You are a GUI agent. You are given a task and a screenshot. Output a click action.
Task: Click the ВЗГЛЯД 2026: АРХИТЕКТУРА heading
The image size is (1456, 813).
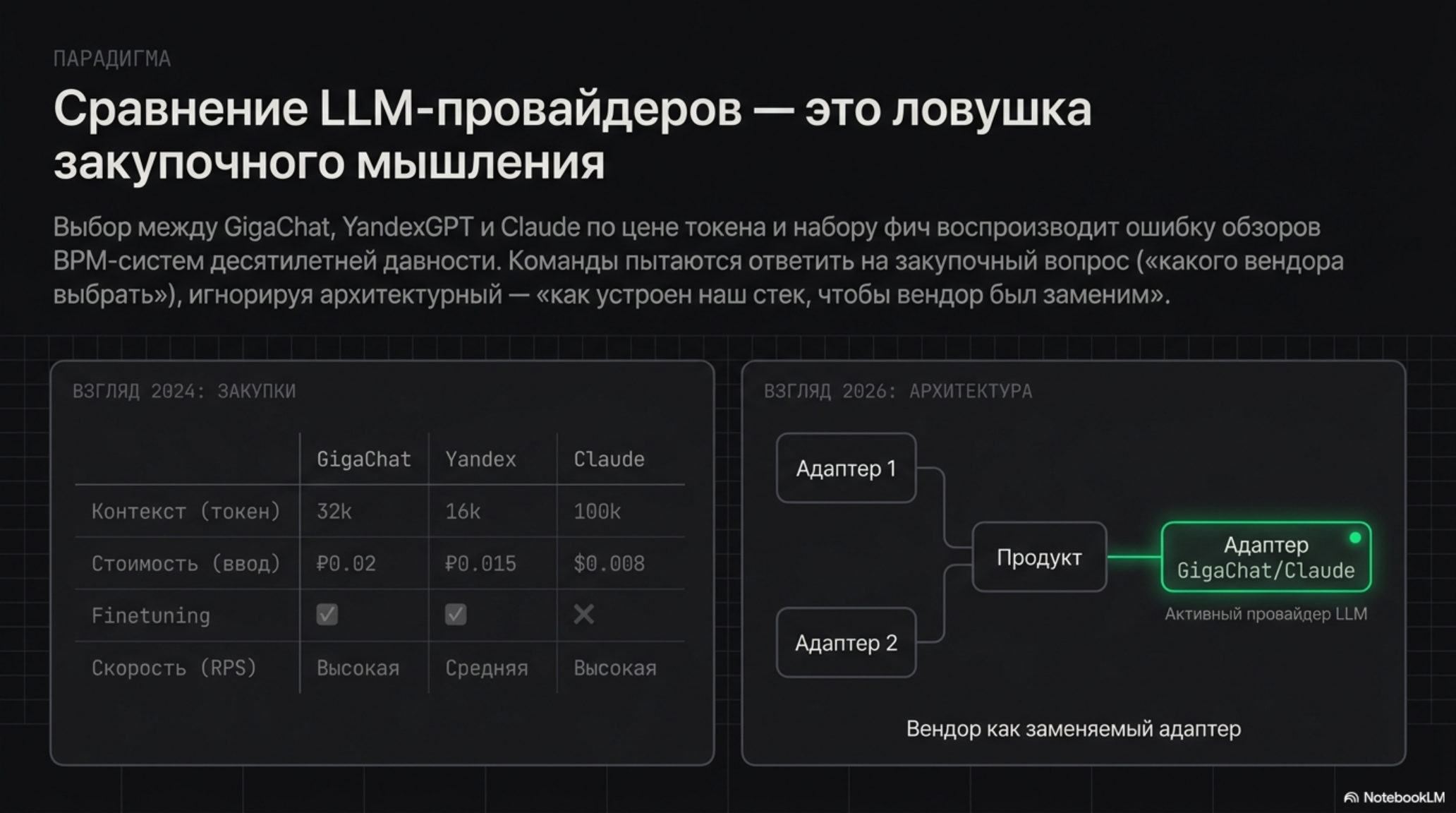tap(898, 391)
